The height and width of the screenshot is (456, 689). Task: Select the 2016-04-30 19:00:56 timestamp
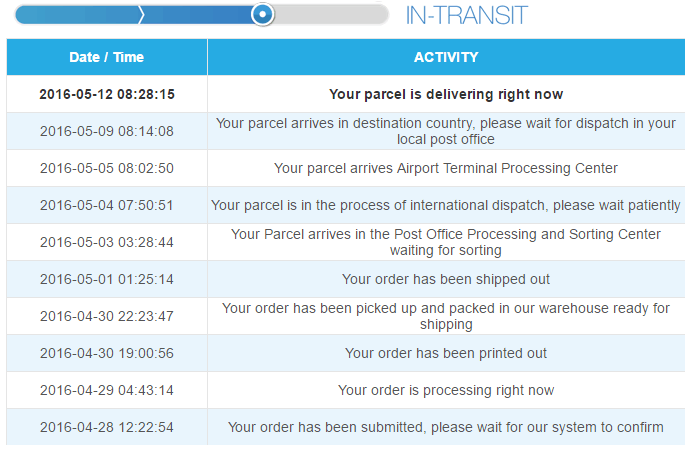[x=107, y=353]
